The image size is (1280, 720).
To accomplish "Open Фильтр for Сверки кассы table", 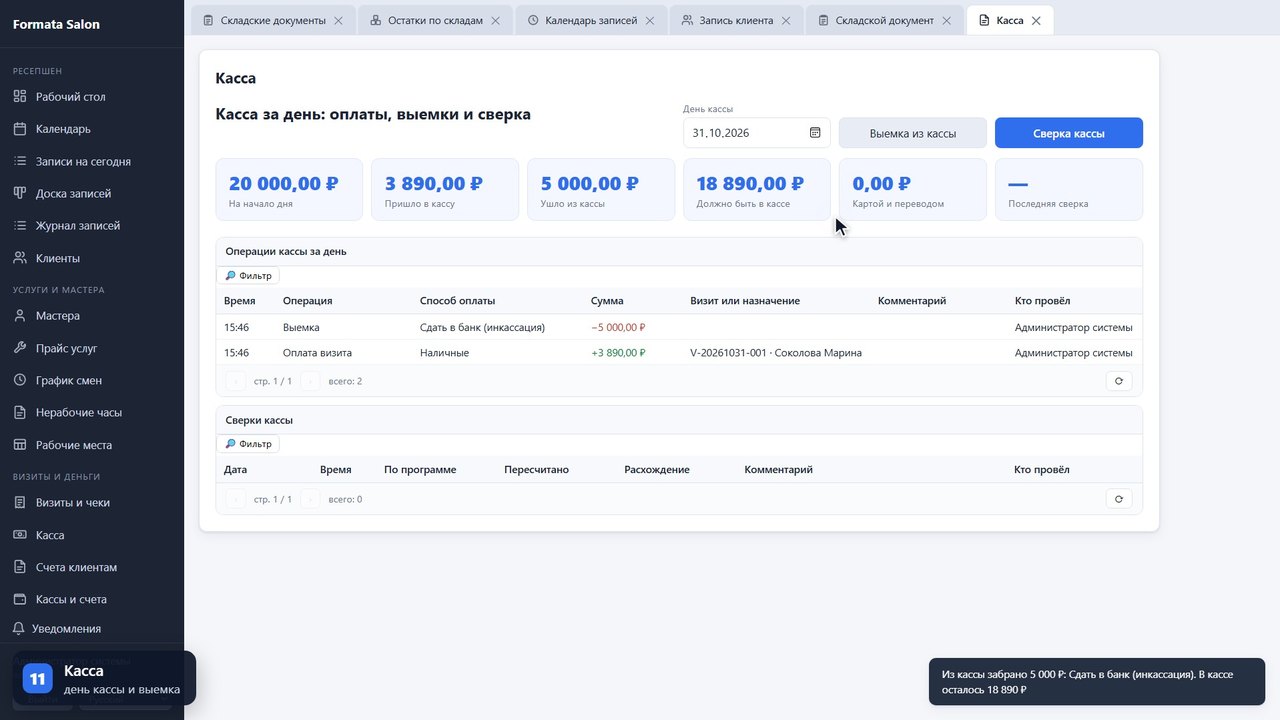I will coord(248,444).
